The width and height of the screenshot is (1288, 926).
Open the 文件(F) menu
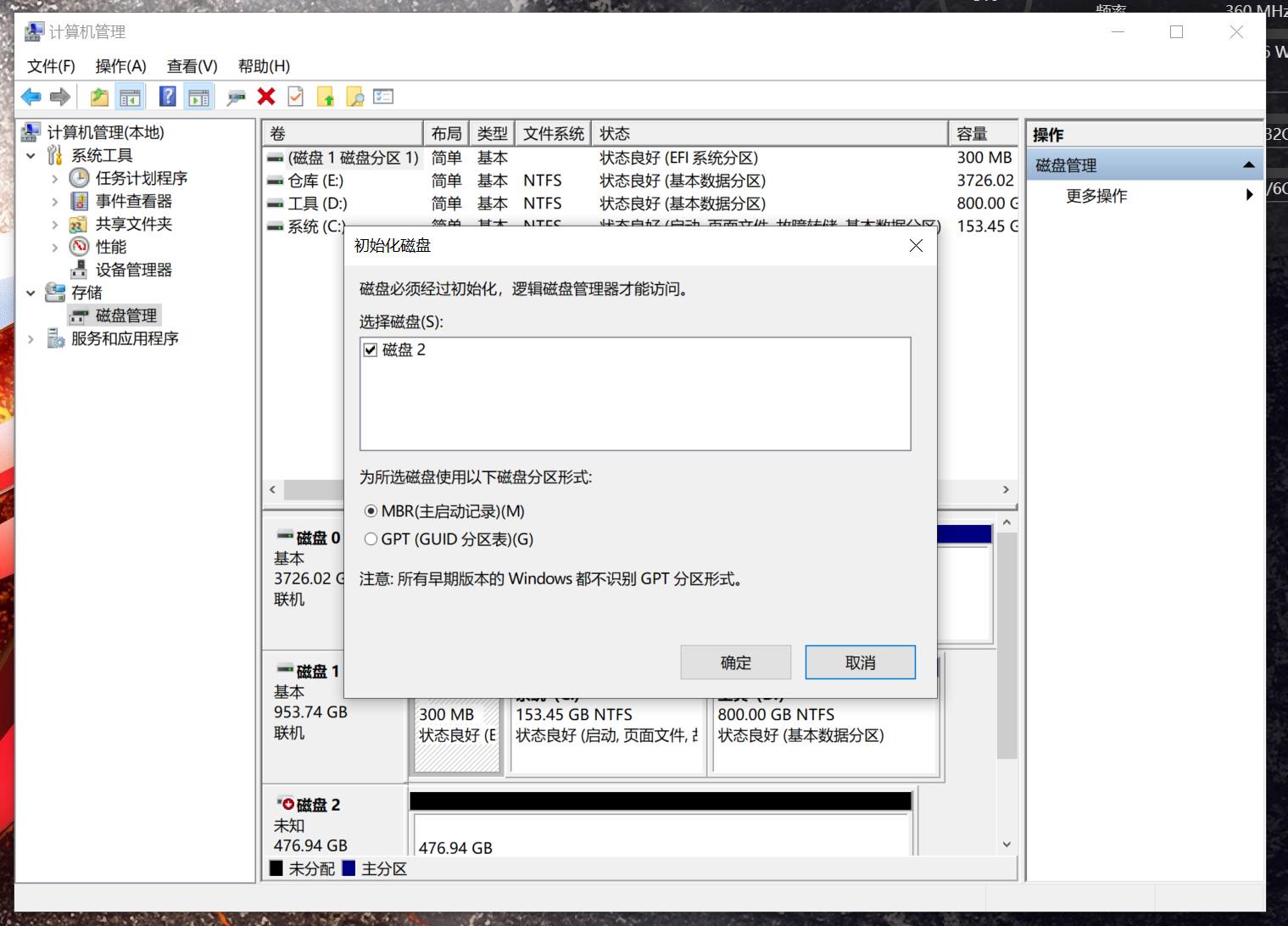pos(51,66)
